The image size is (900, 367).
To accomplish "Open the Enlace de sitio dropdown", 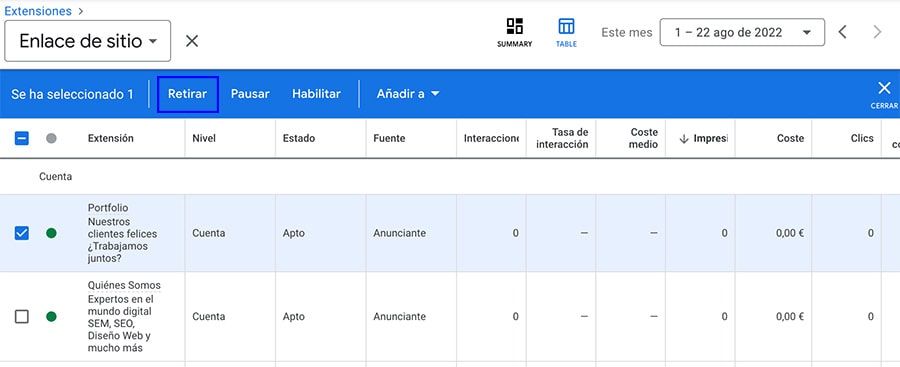I will (87, 41).
